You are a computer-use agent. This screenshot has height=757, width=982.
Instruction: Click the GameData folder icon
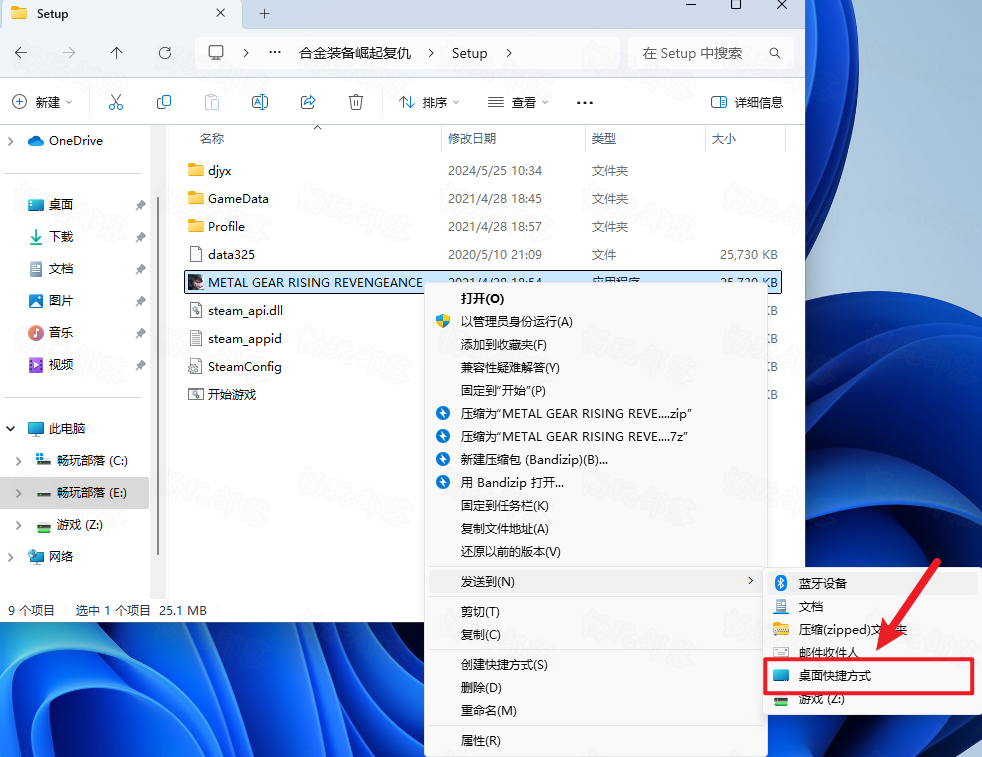[196, 198]
